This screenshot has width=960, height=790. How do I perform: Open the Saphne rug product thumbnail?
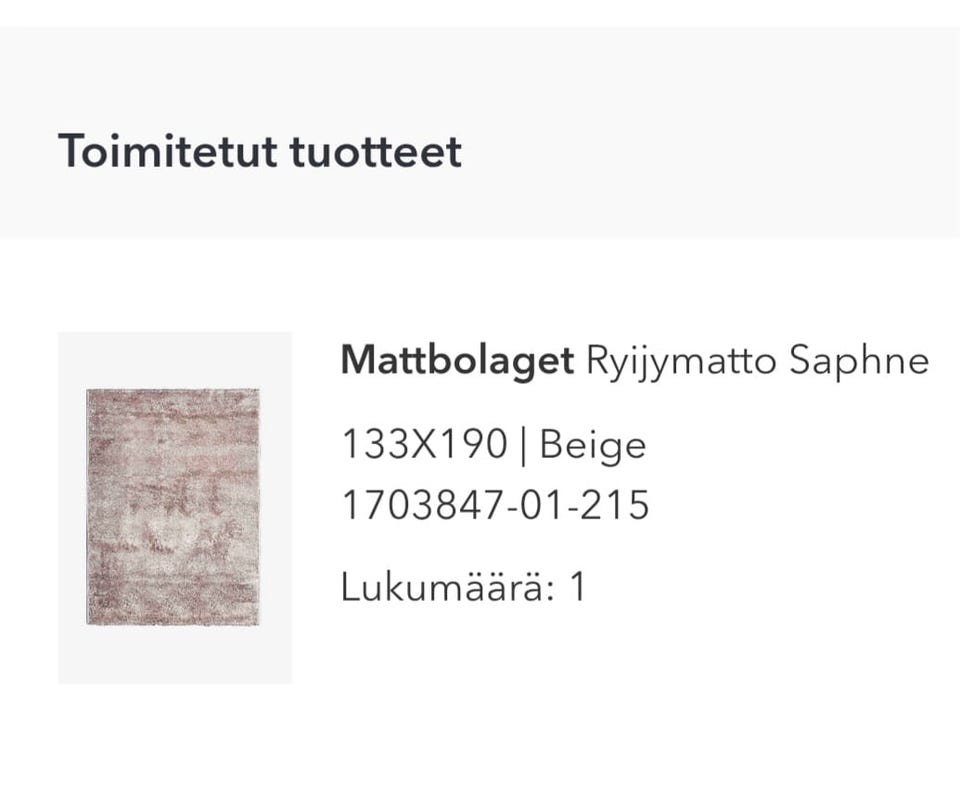(x=174, y=507)
